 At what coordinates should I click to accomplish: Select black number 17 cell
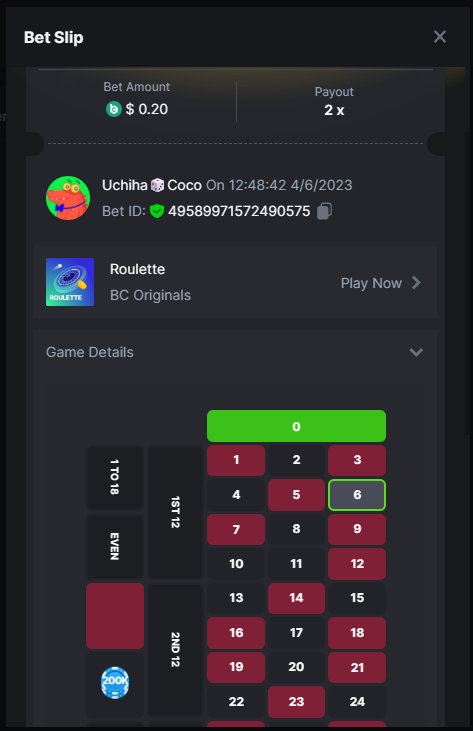(x=296, y=633)
